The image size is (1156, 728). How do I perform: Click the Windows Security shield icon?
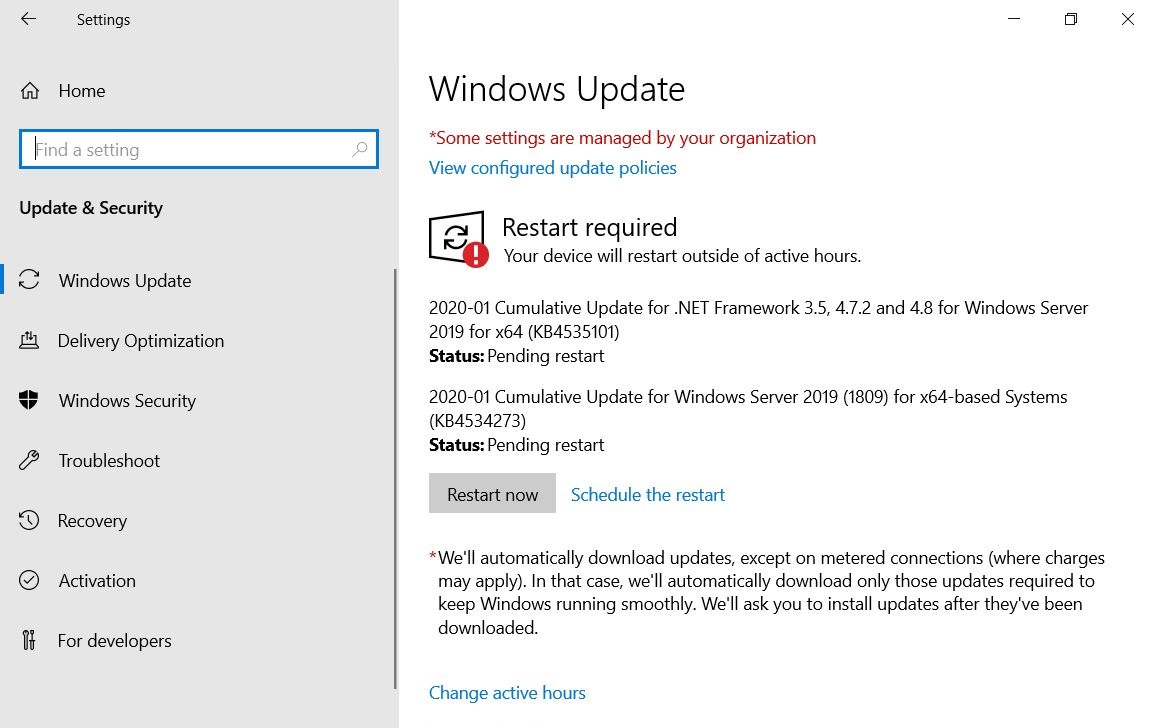pyautogui.click(x=30, y=401)
